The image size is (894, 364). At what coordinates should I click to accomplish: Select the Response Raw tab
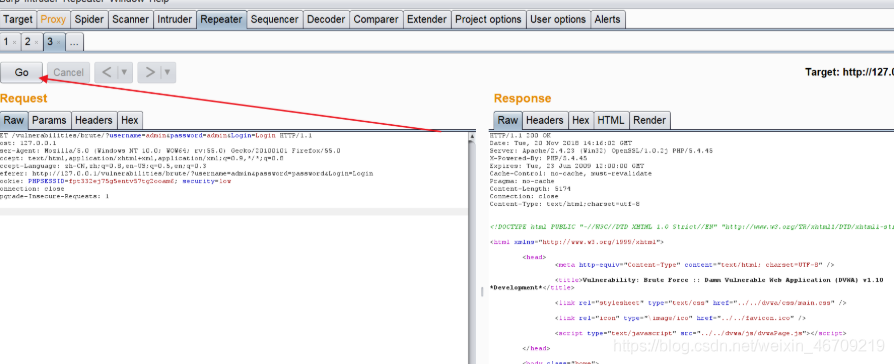(508, 120)
